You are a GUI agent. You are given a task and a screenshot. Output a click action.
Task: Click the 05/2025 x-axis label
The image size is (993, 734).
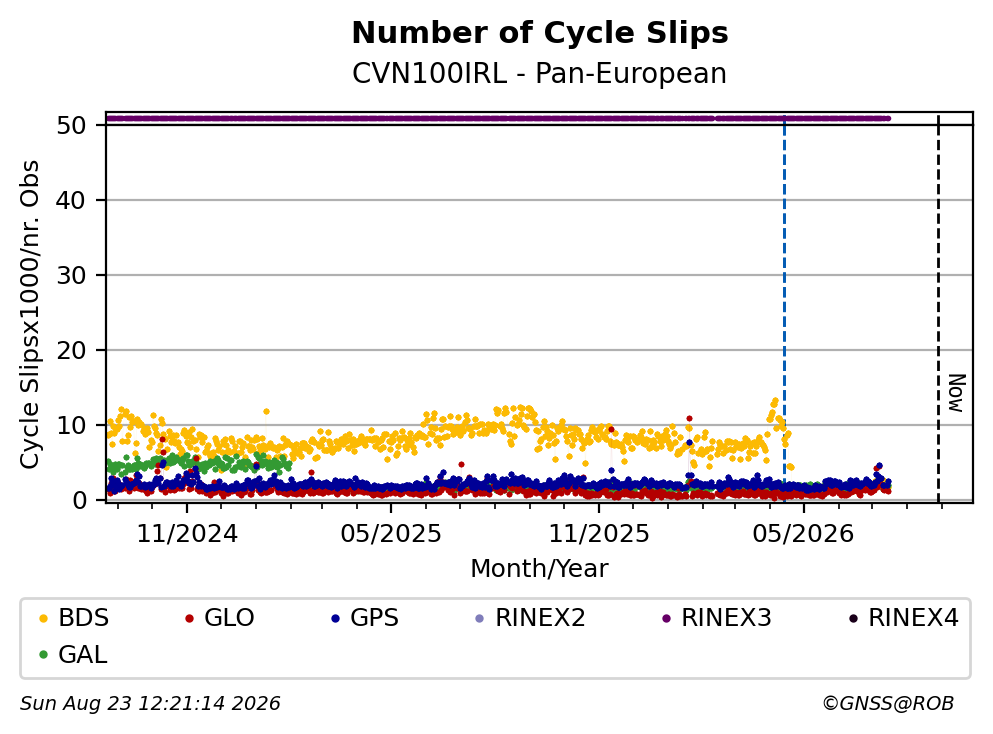point(391,534)
